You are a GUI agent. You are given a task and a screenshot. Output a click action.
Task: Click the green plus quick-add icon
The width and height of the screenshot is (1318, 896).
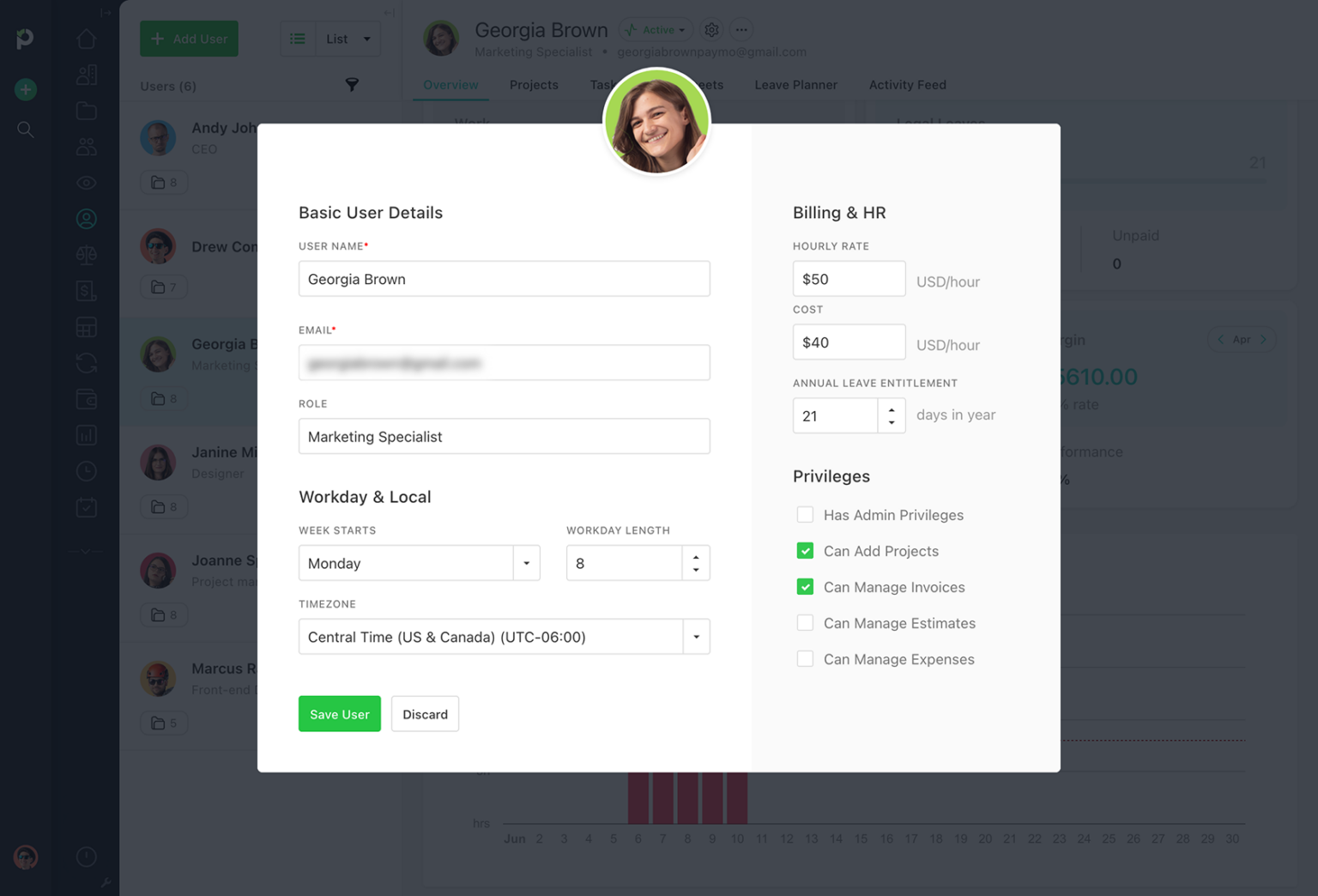tap(25, 89)
